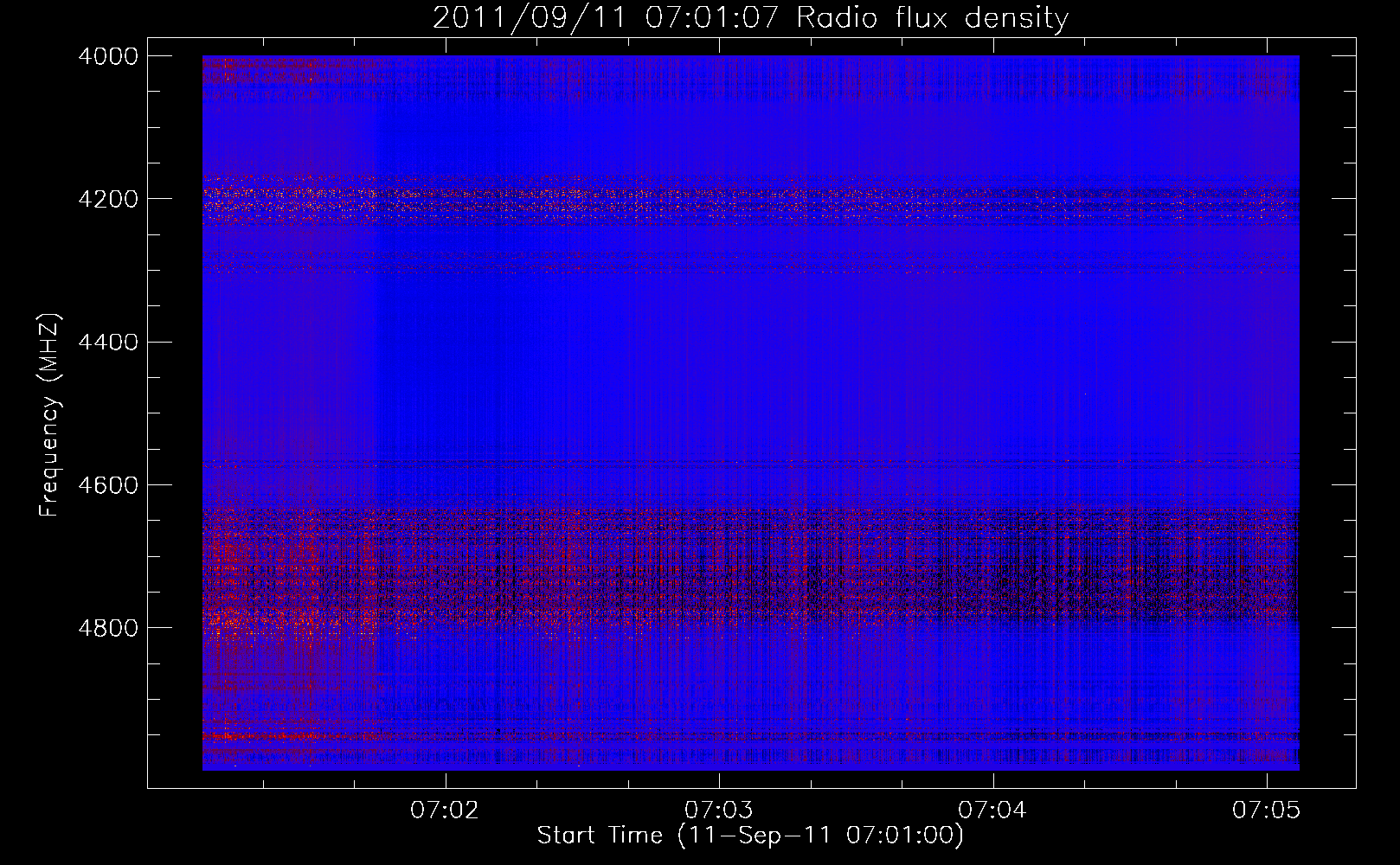Click the '07:02' time axis label
Screen dimensions: 1400x865
pos(445,811)
